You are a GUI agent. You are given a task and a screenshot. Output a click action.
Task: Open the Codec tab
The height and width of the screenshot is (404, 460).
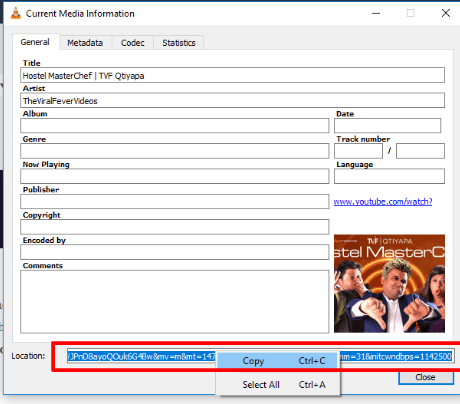pos(133,43)
